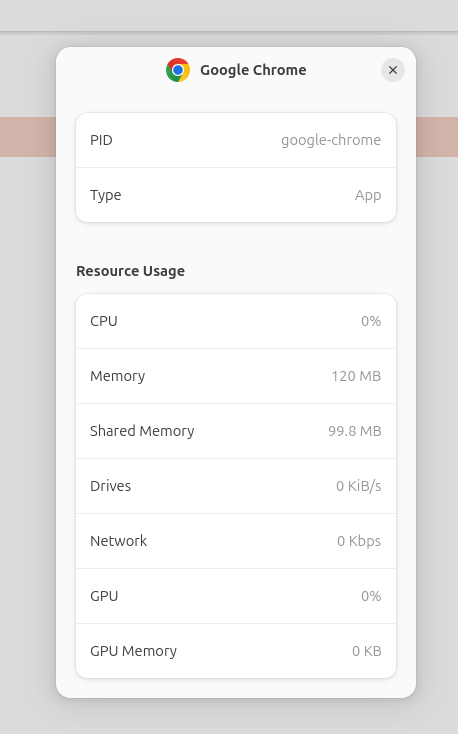This screenshot has height=734, width=458.
Task: Click the 0 Kbps network value
Action: (359, 541)
